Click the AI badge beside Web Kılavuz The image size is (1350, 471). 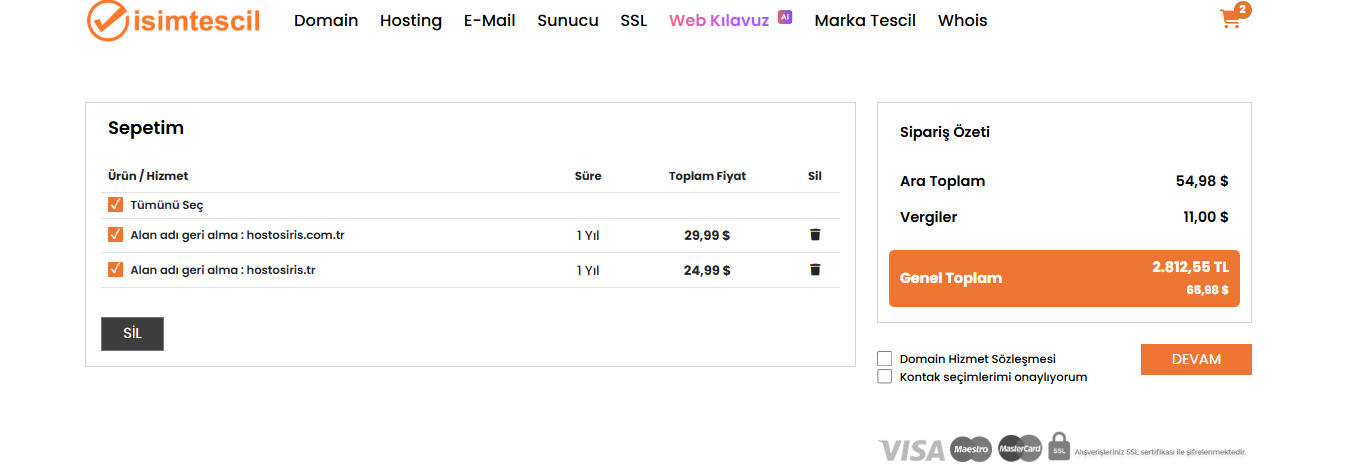coord(785,17)
